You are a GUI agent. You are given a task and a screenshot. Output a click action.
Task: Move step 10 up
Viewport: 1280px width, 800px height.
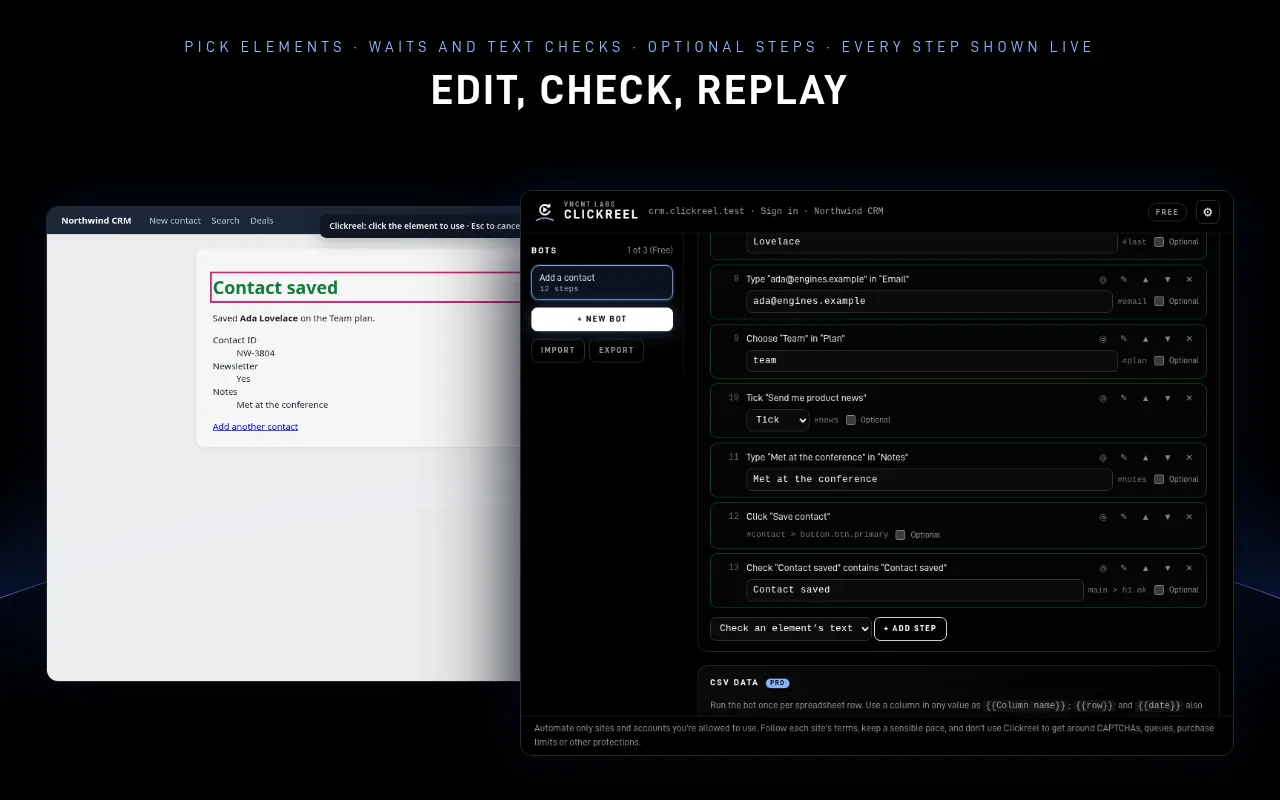coord(1146,398)
